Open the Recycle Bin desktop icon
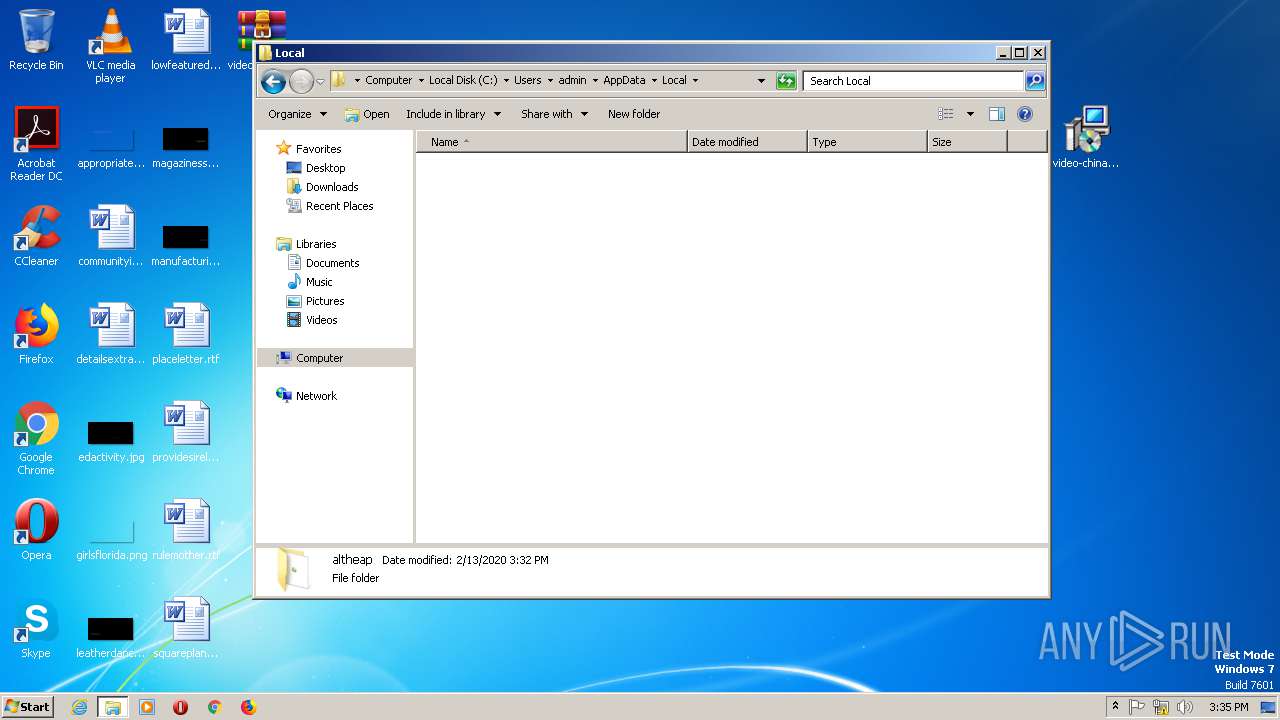 point(36,40)
